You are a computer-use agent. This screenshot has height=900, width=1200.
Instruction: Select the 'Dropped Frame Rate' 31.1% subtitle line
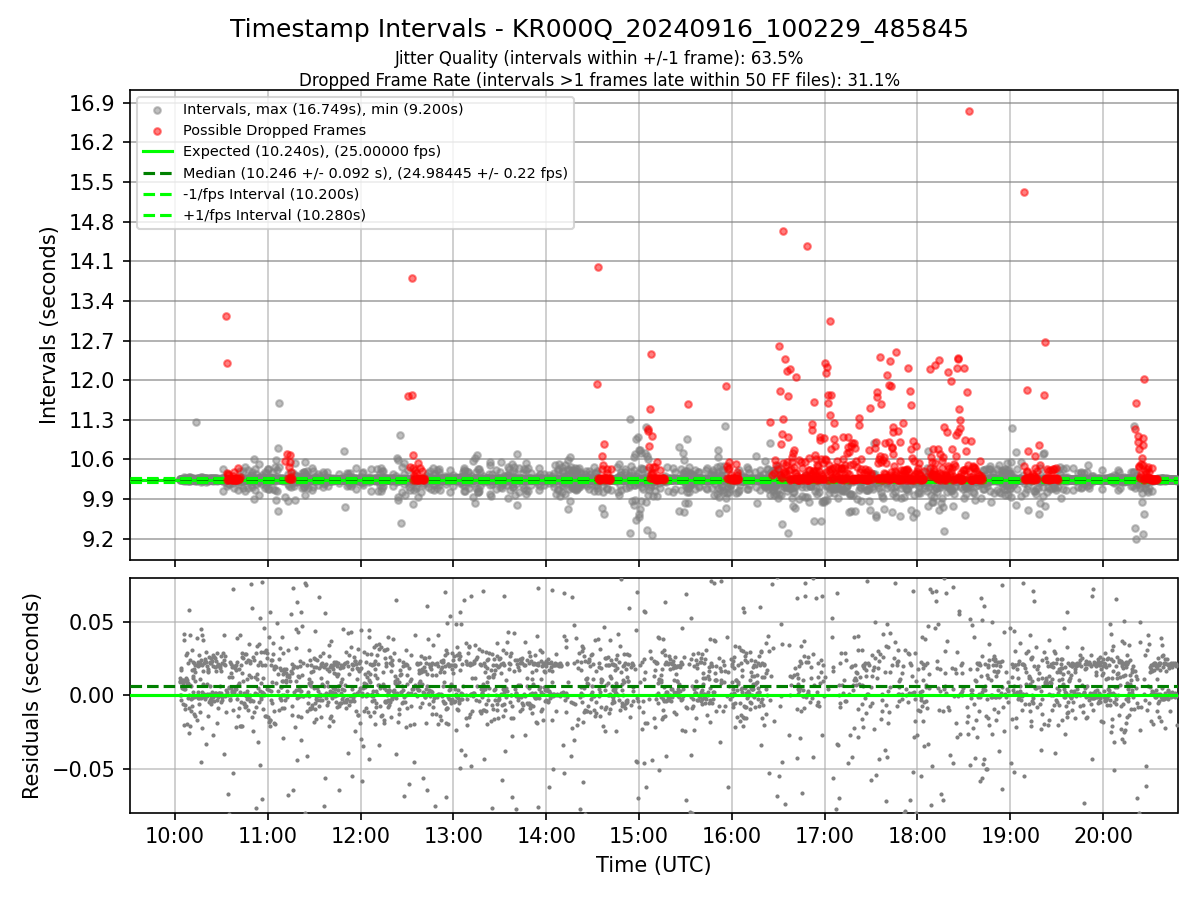point(599,80)
